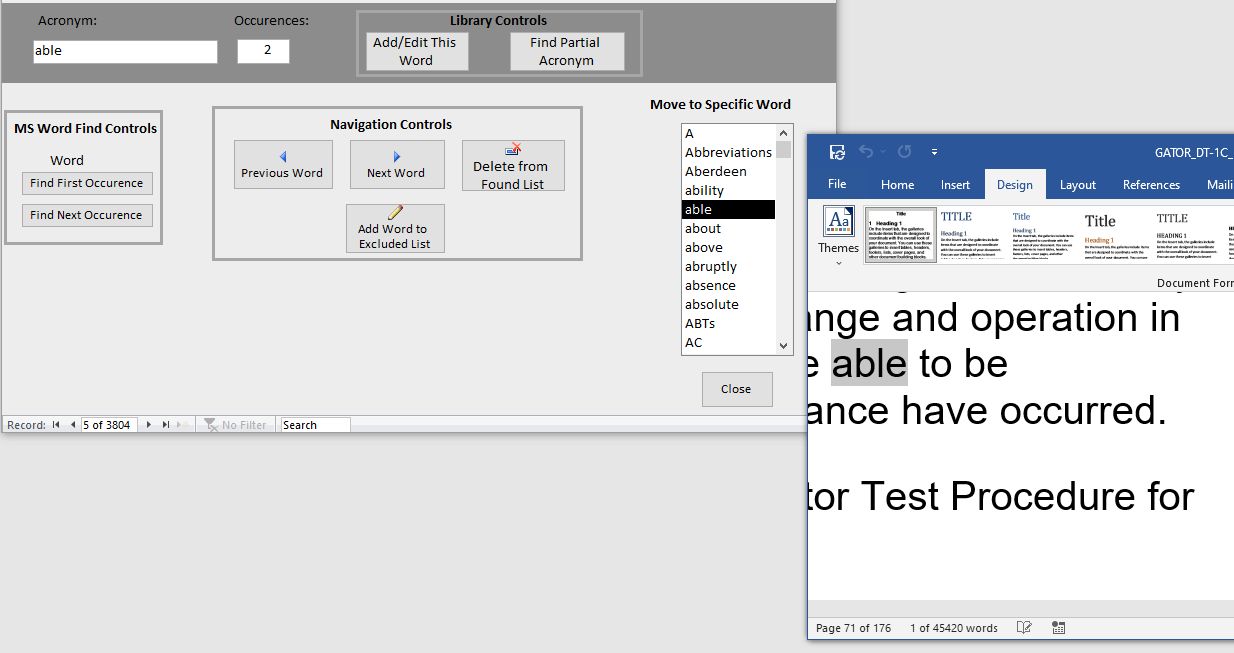Click 'Page 71 of 176' in status bar
Viewport: 1234px width, 653px height.
pyautogui.click(x=853, y=628)
